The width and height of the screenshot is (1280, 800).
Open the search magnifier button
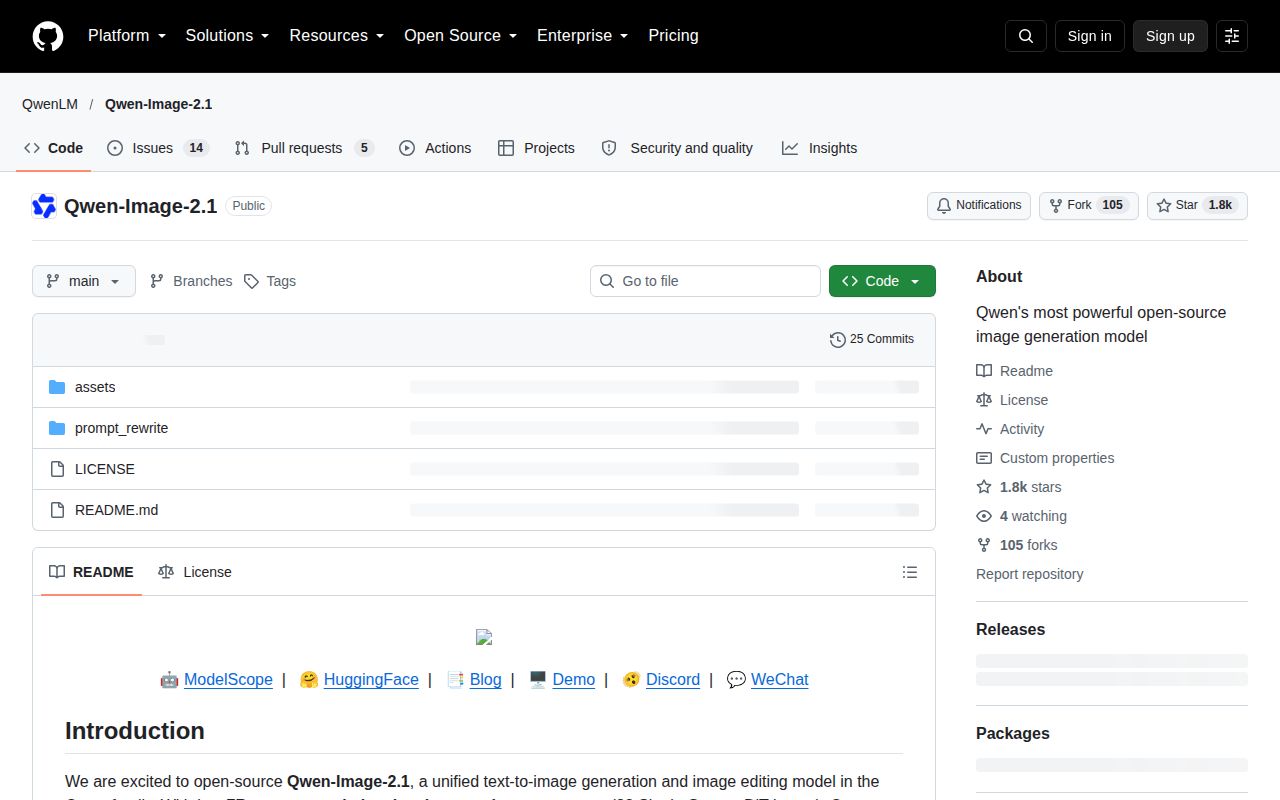1026,36
